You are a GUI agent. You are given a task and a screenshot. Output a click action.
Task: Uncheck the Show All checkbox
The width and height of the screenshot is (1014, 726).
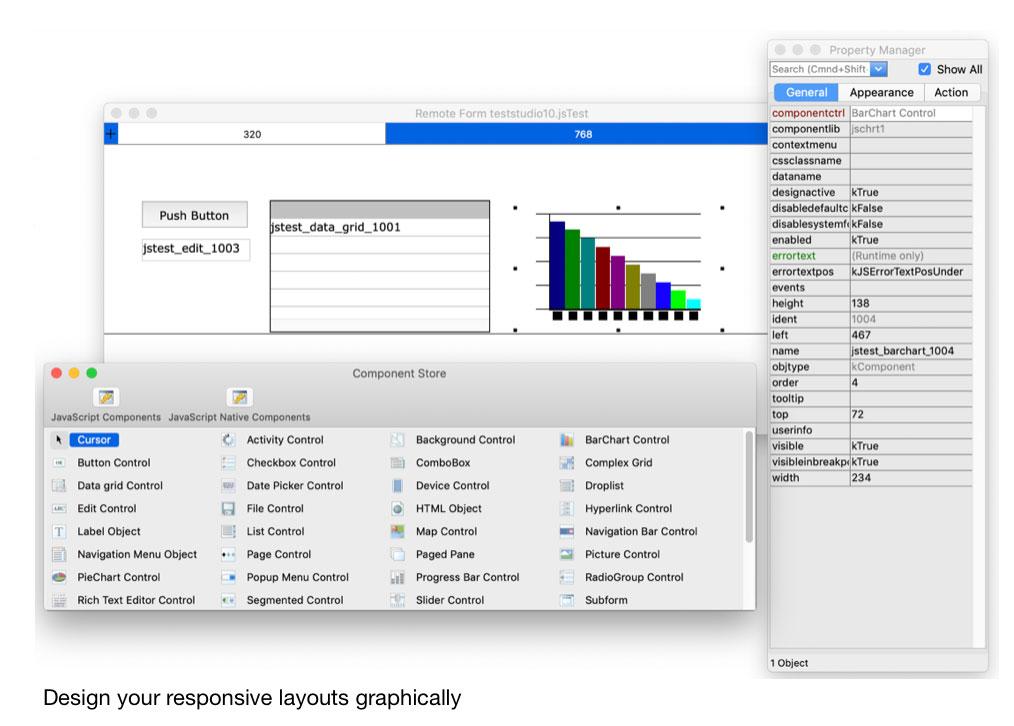[924, 70]
